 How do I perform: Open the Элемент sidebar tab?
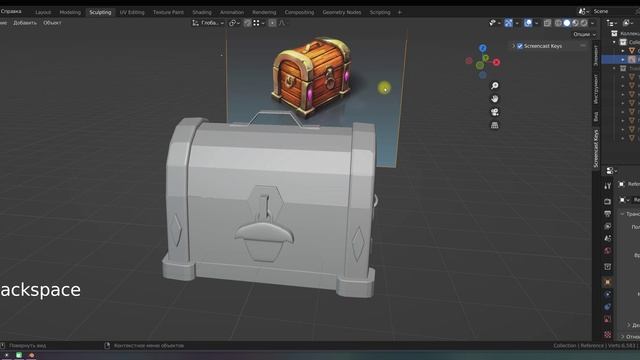596,56
